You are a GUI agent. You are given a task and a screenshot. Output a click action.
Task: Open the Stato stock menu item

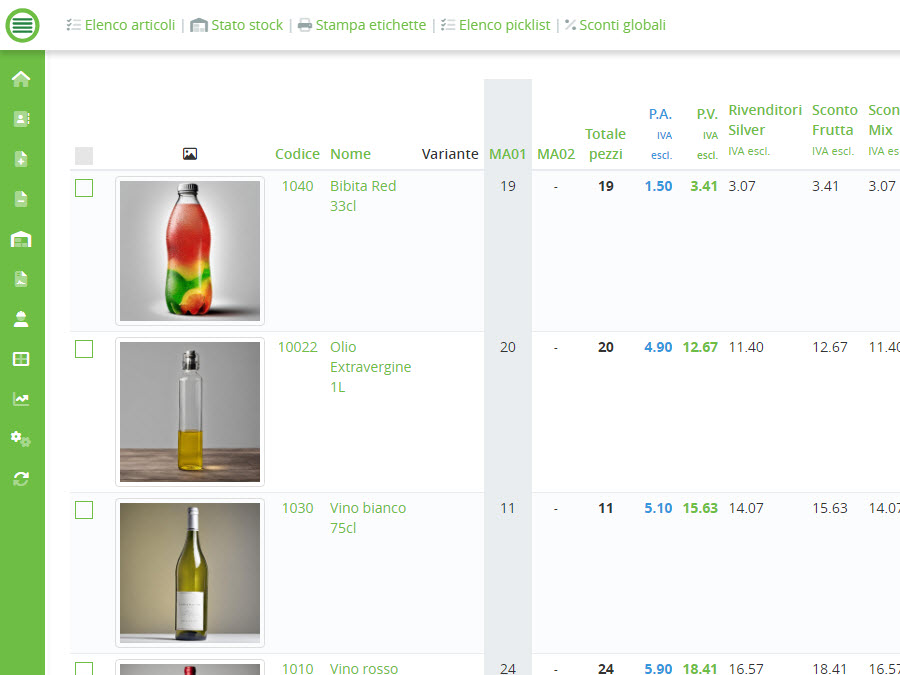[237, 25]
